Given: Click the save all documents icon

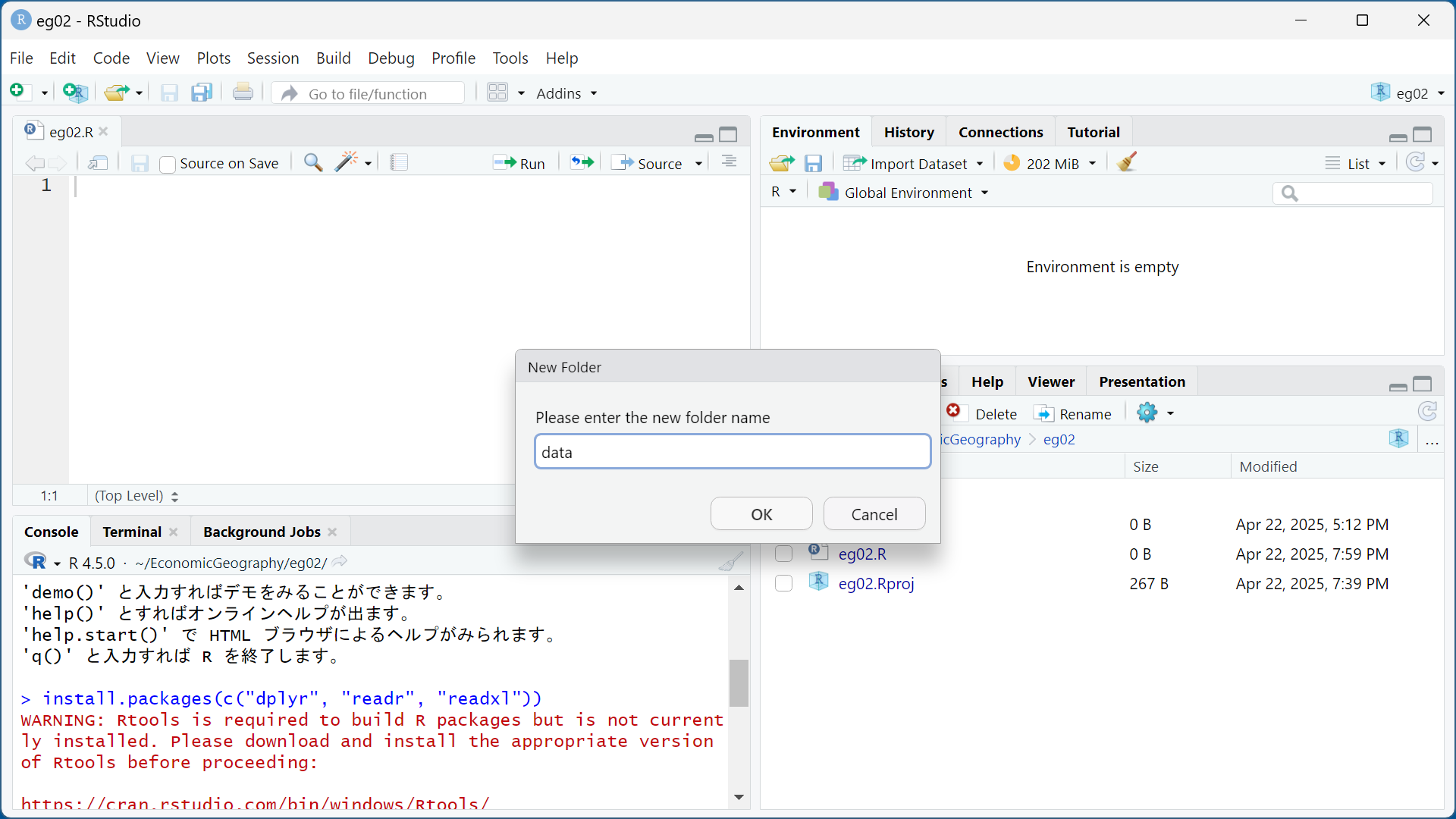Looking at the screenshot, I should tap(202, 93).
